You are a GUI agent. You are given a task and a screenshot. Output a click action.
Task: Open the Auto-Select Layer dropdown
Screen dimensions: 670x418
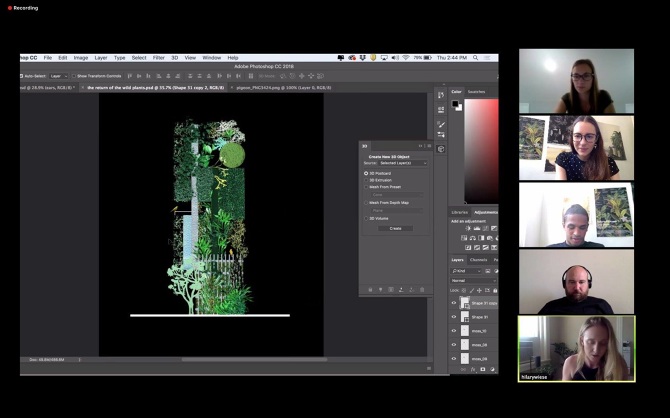[x=59, y=76]
